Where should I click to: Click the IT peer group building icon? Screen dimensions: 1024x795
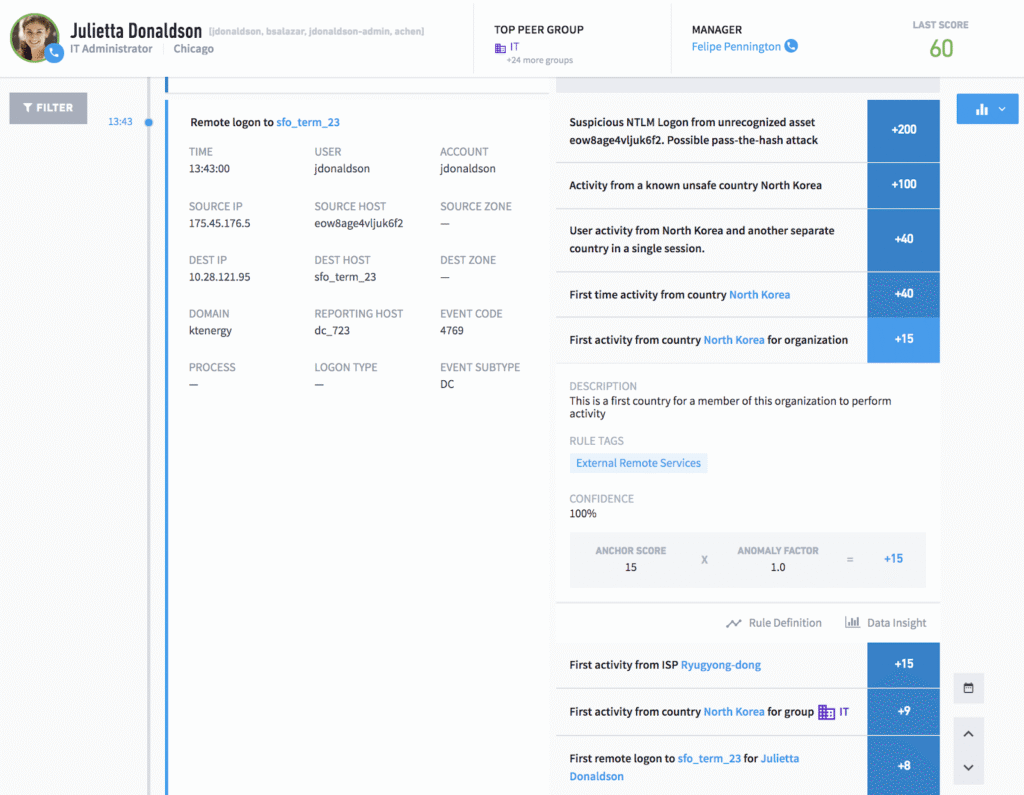click(x=500, y=47)
